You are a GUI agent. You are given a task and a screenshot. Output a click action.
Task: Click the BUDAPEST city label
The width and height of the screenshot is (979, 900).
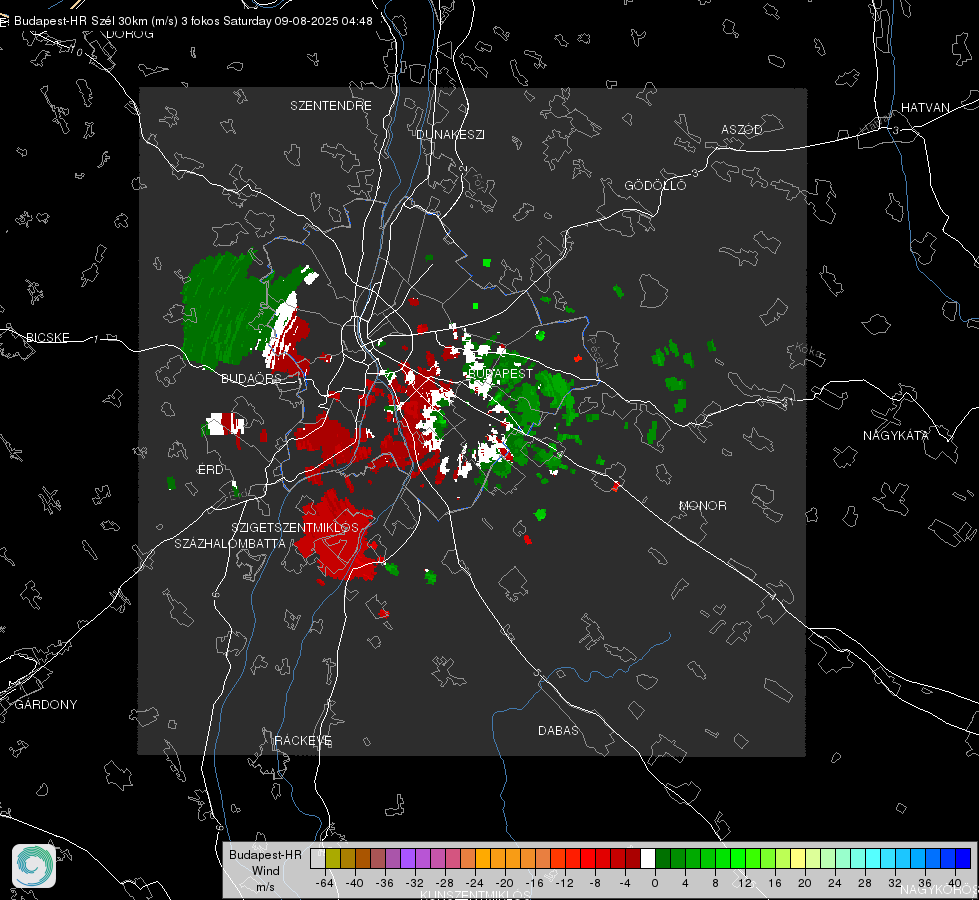(500, 373)
